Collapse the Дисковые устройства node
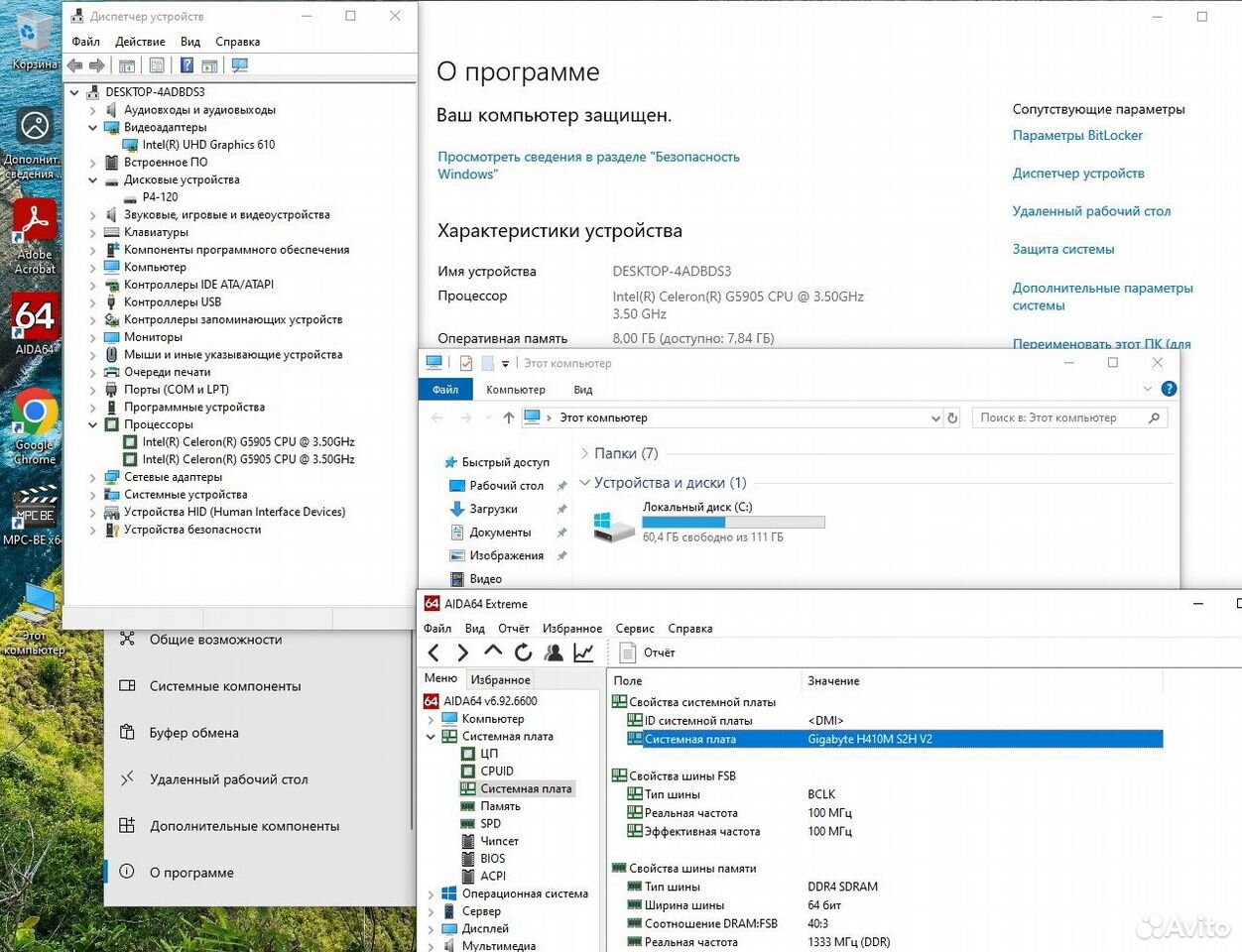The width and height of the screenshot is (1242, 952). pyautogui.click(x=93, y=180)
